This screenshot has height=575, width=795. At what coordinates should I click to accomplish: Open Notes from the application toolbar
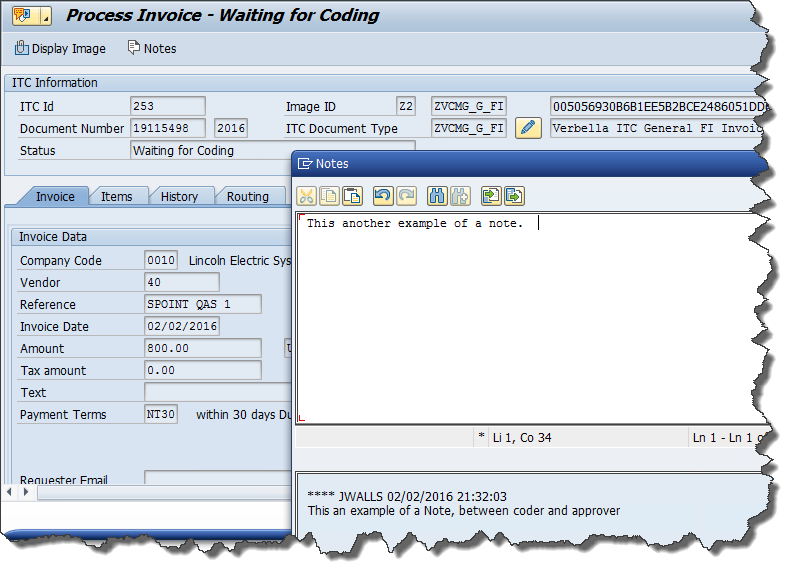152,49
